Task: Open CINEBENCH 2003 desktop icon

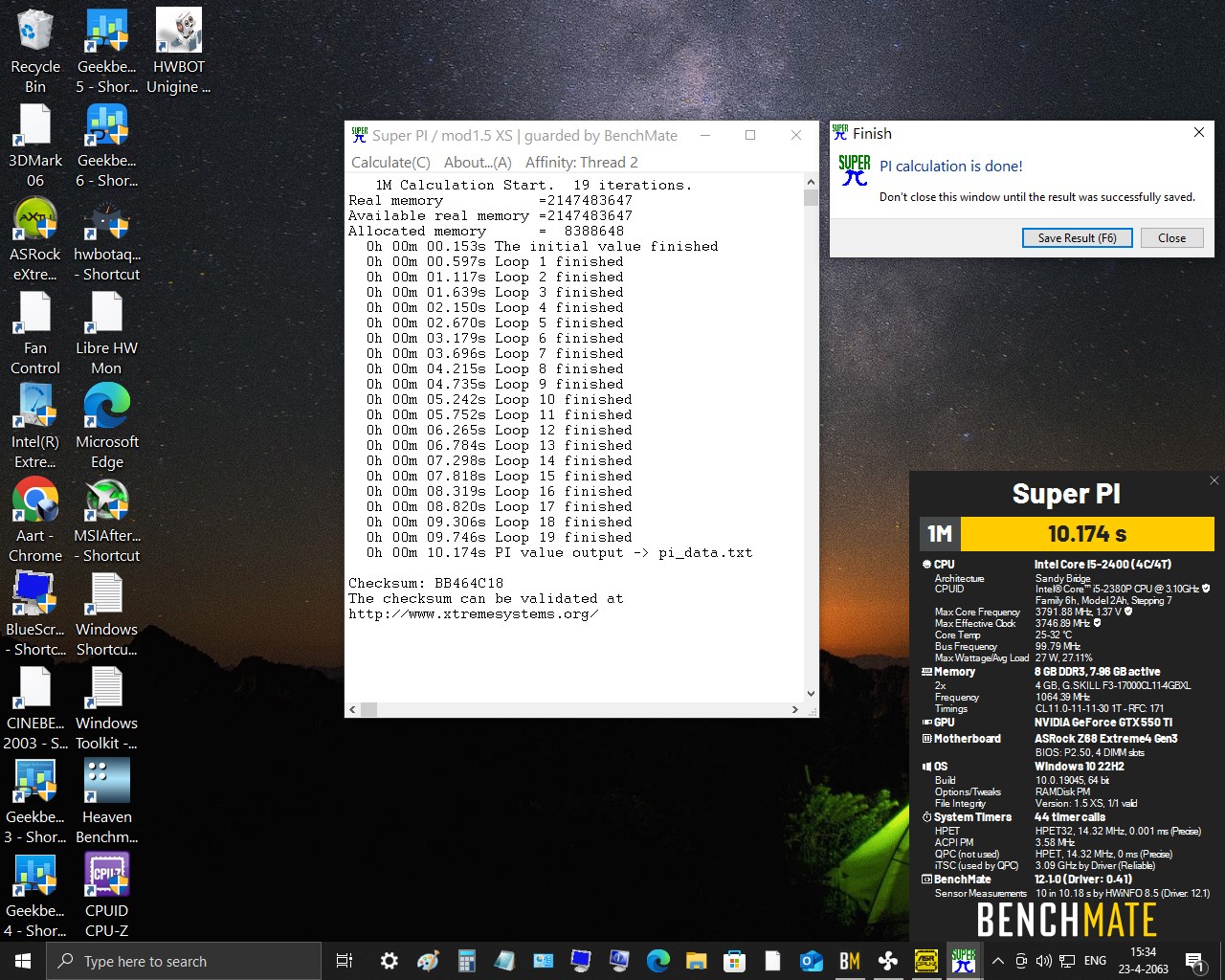Action: tap(35, 709)
